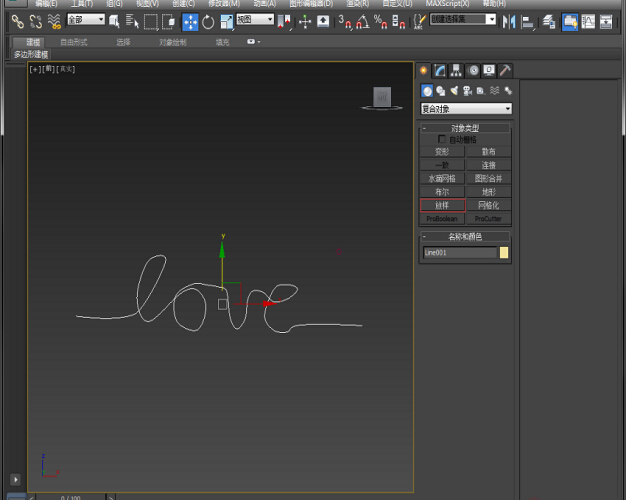Select the Helpers category icon
This screenshot has width=626, height=500.
tap(481, 91)
